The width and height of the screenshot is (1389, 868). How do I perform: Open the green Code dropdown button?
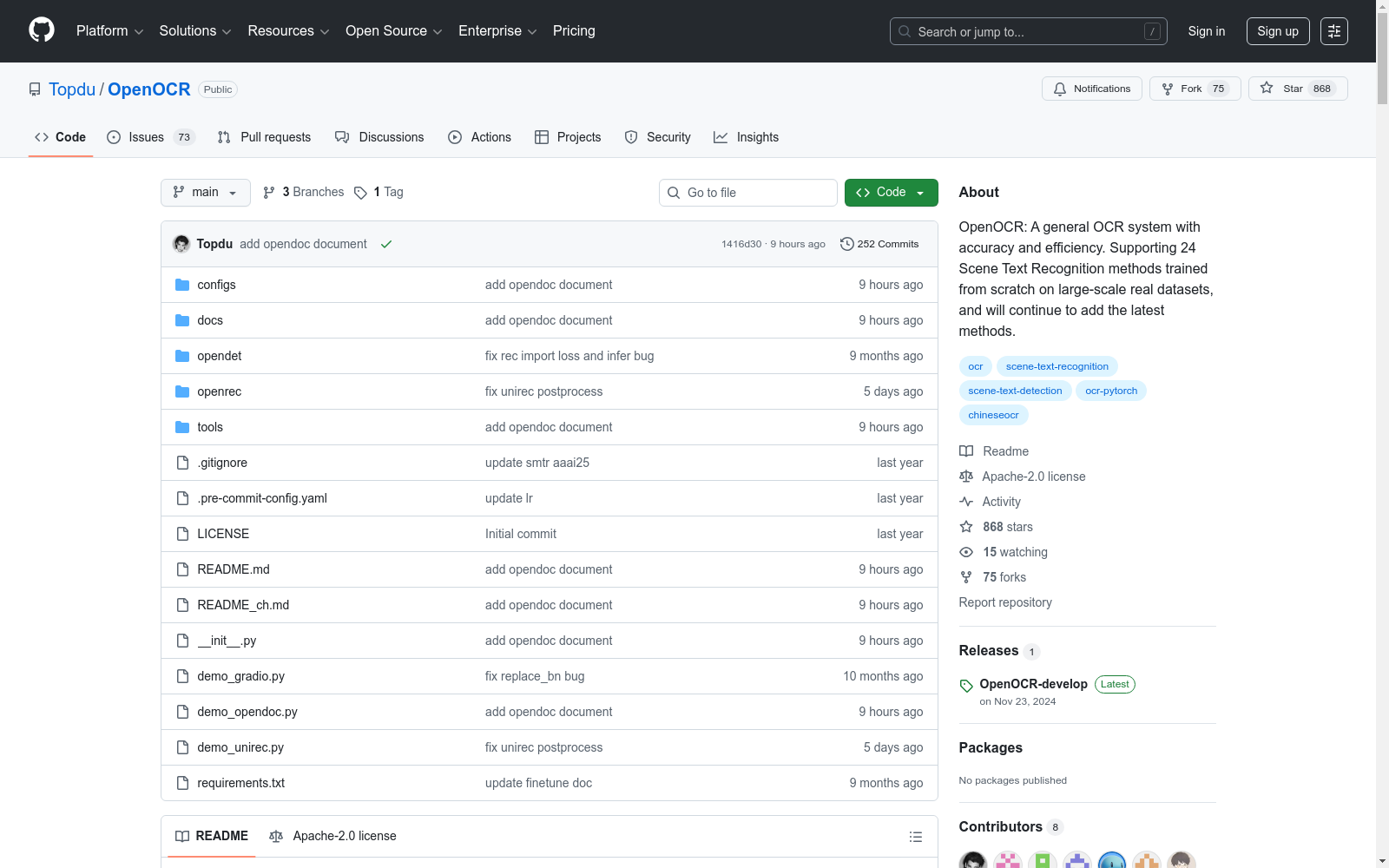coord(892,193)
